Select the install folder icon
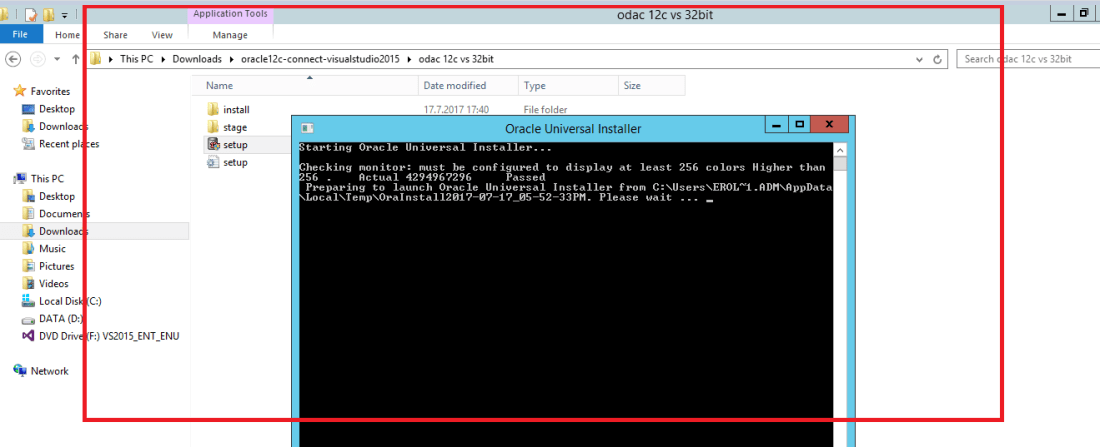The height and width of the screenshot is (447, 1100). point(213,109)
